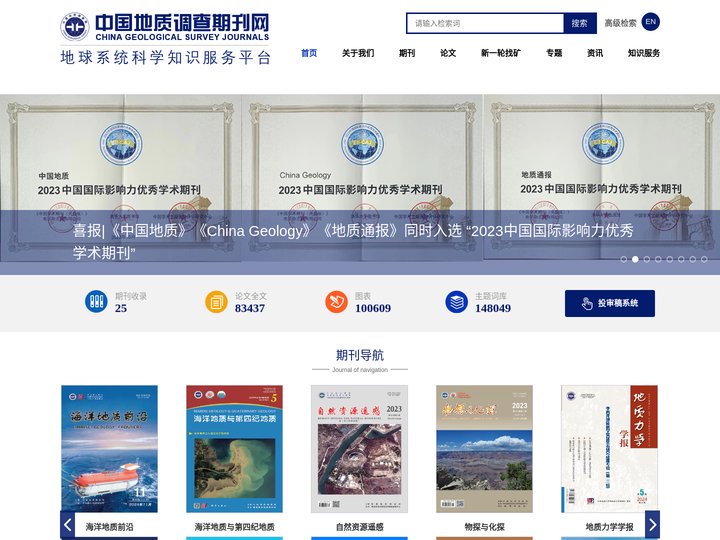This screenshot has height=540, width=720.
Task: Click the 海洋地质与第四纪地质 title link
Action: [x=234, y=527]
